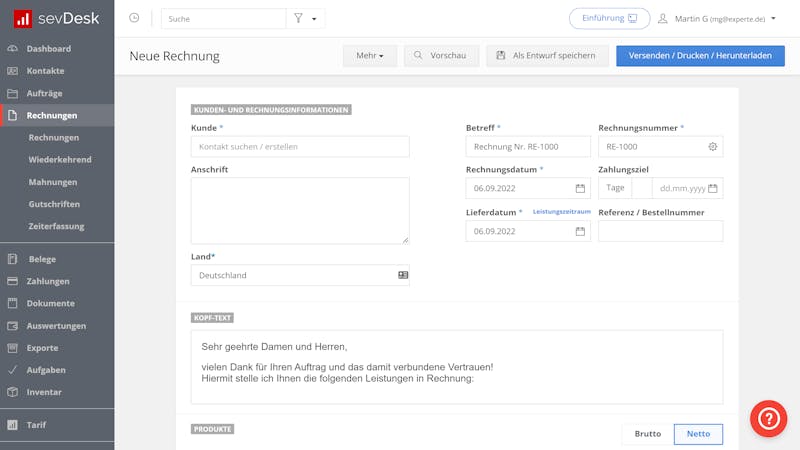Open the Mehr dropdown menu

(370, 56)
